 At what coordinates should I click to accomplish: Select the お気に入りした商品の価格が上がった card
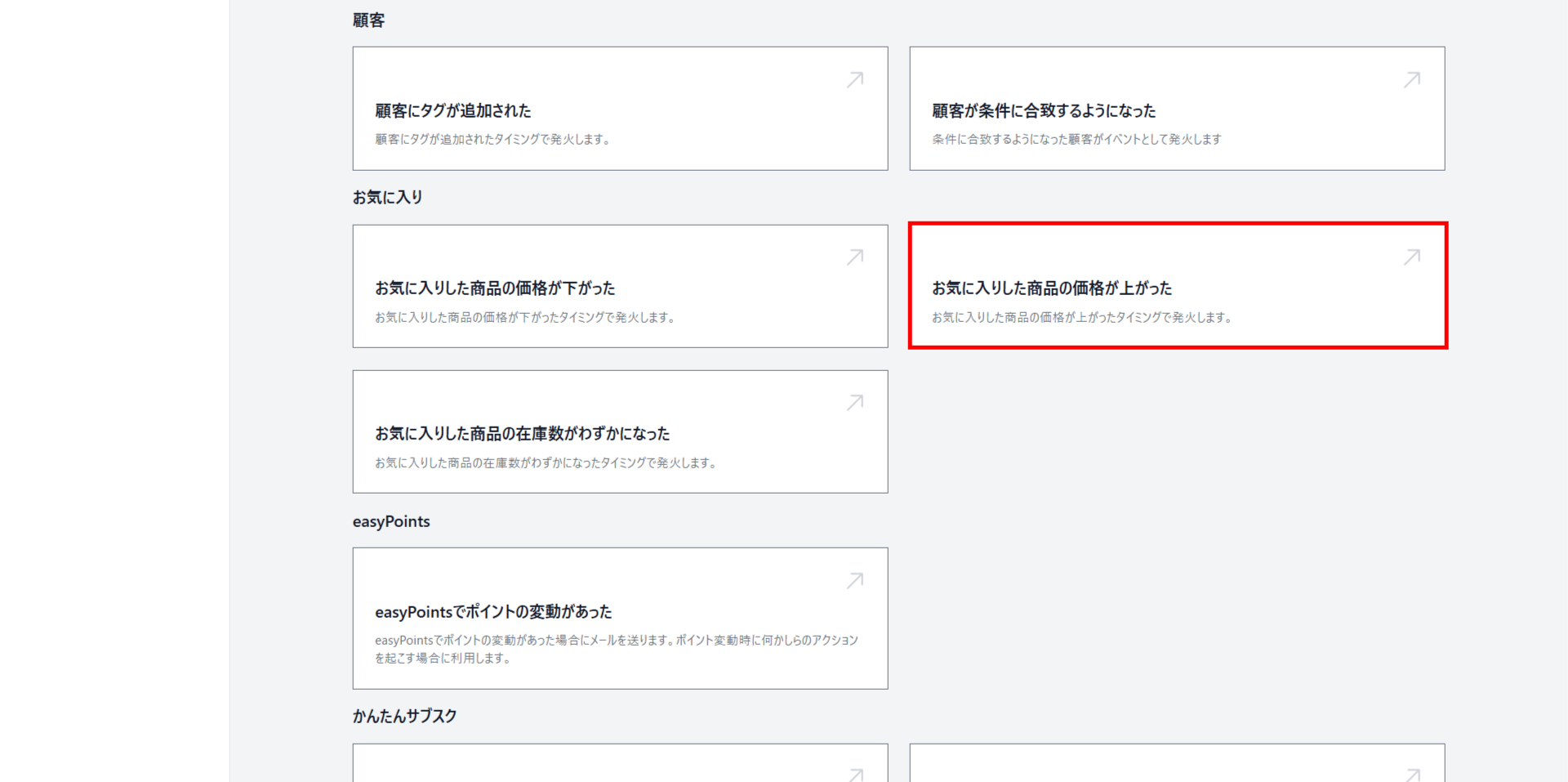click(1177, 286)
